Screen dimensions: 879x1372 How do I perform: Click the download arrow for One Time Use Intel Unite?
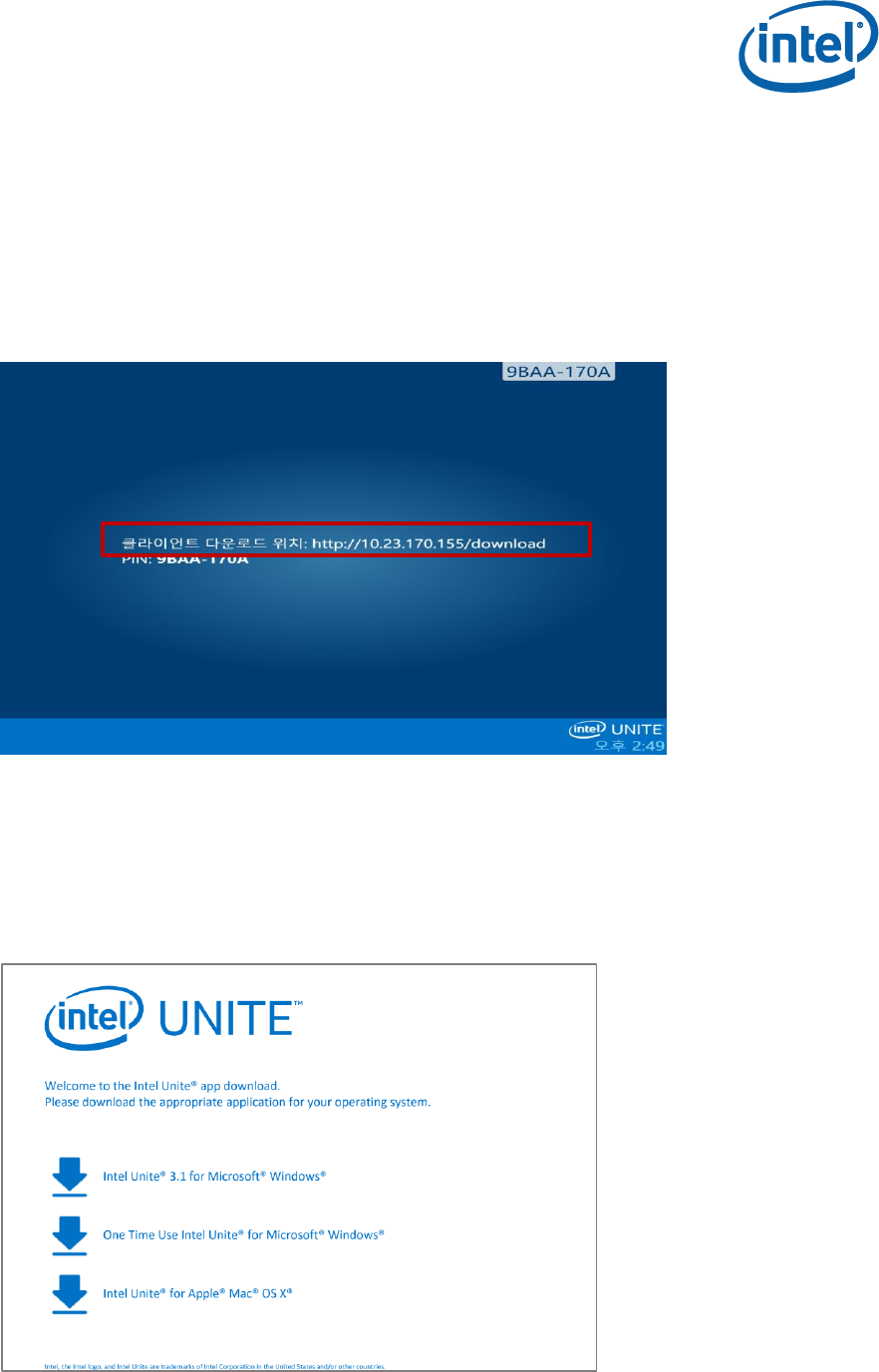click(70, 1234)
